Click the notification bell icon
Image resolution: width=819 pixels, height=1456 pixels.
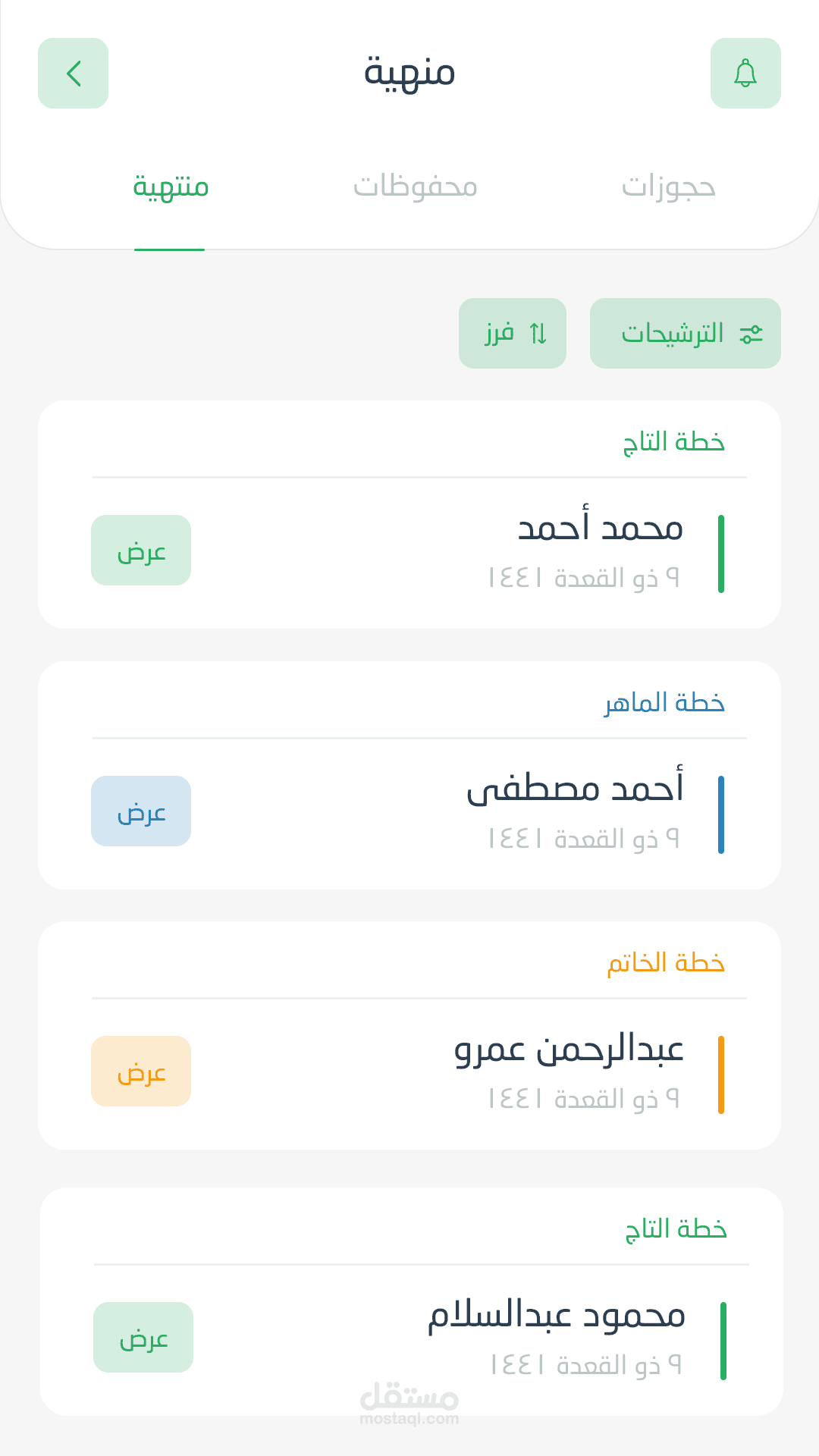click(745, 74)
